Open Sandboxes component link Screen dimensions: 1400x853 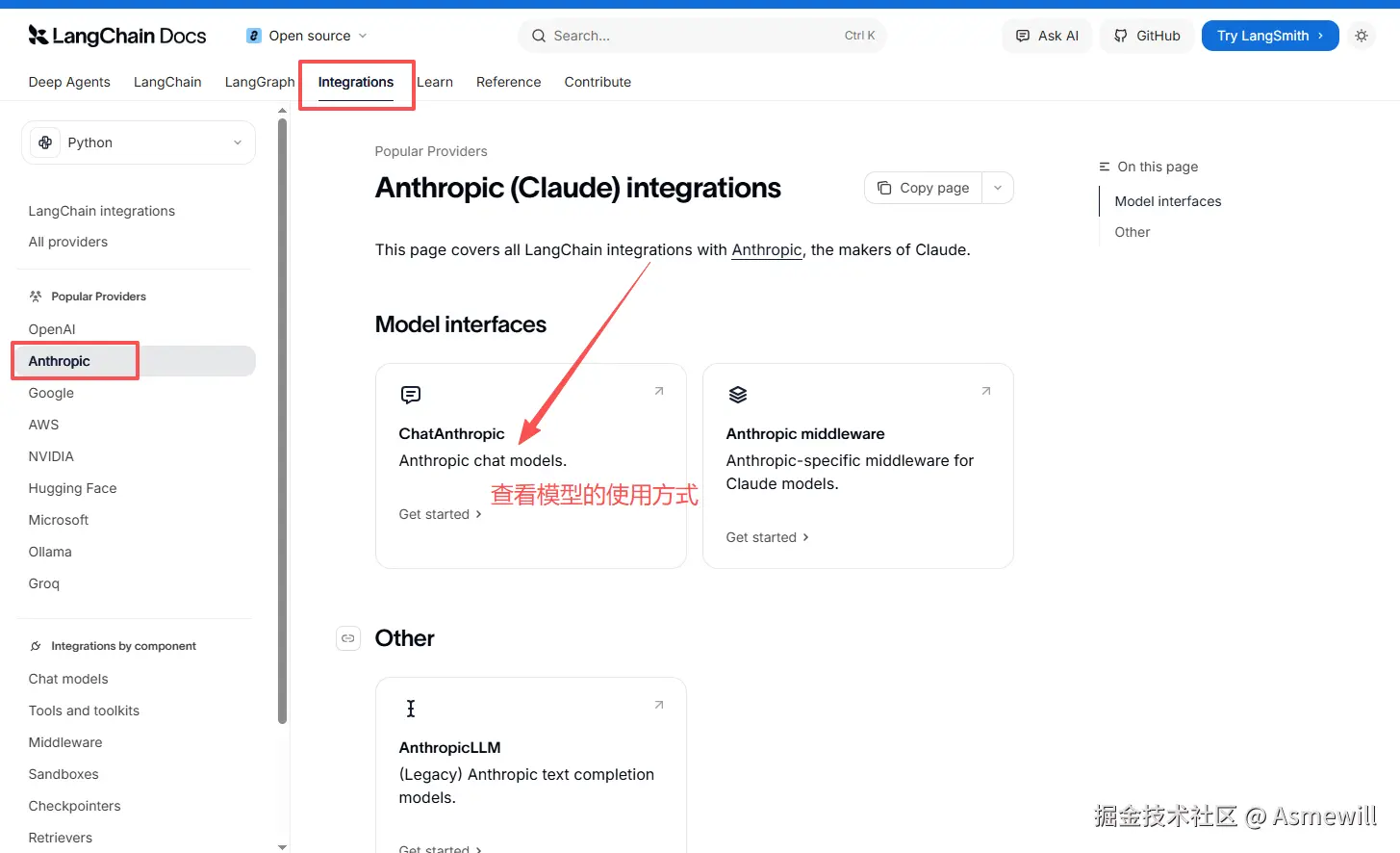[x=64, y=774]
